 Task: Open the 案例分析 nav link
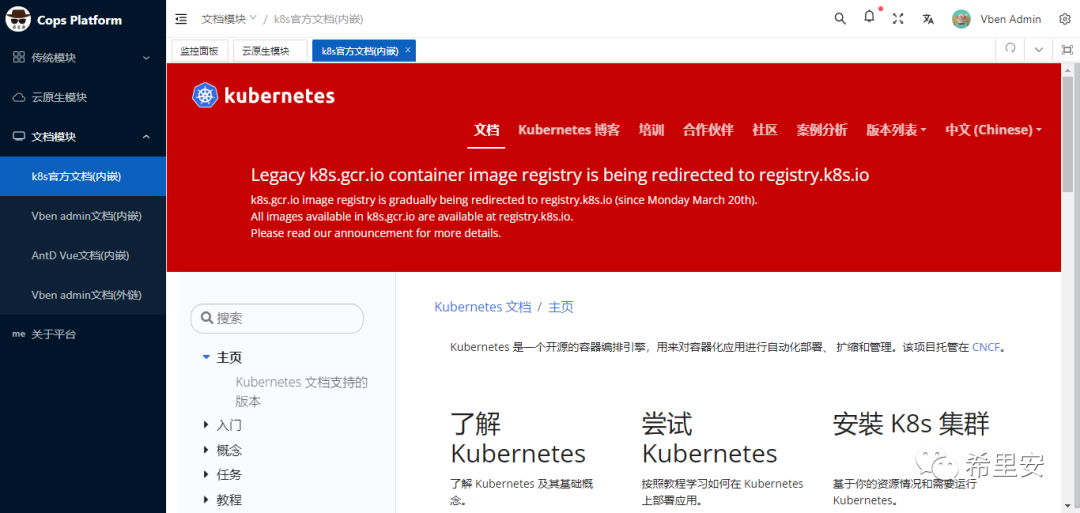[x=822, y=129]
